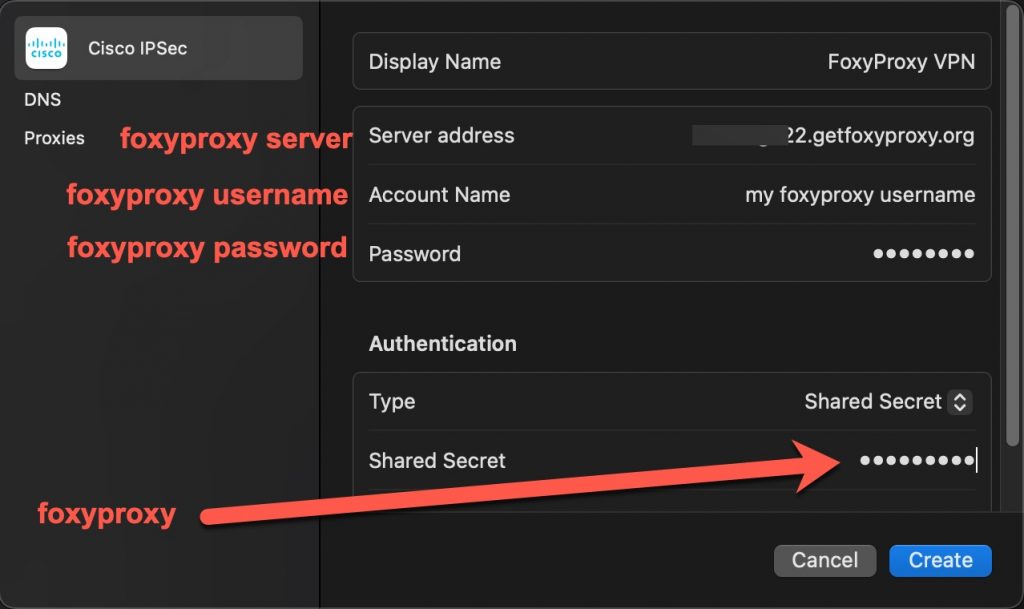Viewport: 1024px width, 609px height.
Task: Click the Server address field
Action: (671, 136)
